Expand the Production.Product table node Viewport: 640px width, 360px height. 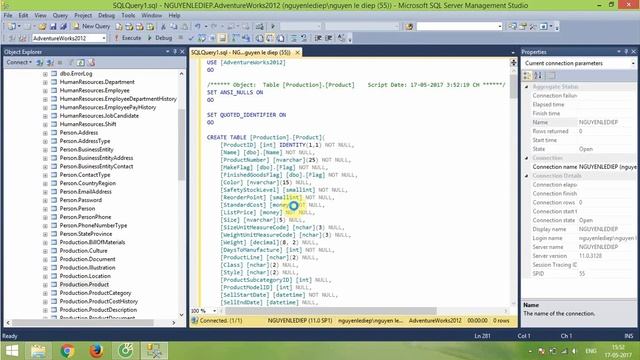[x=45, y=284]
